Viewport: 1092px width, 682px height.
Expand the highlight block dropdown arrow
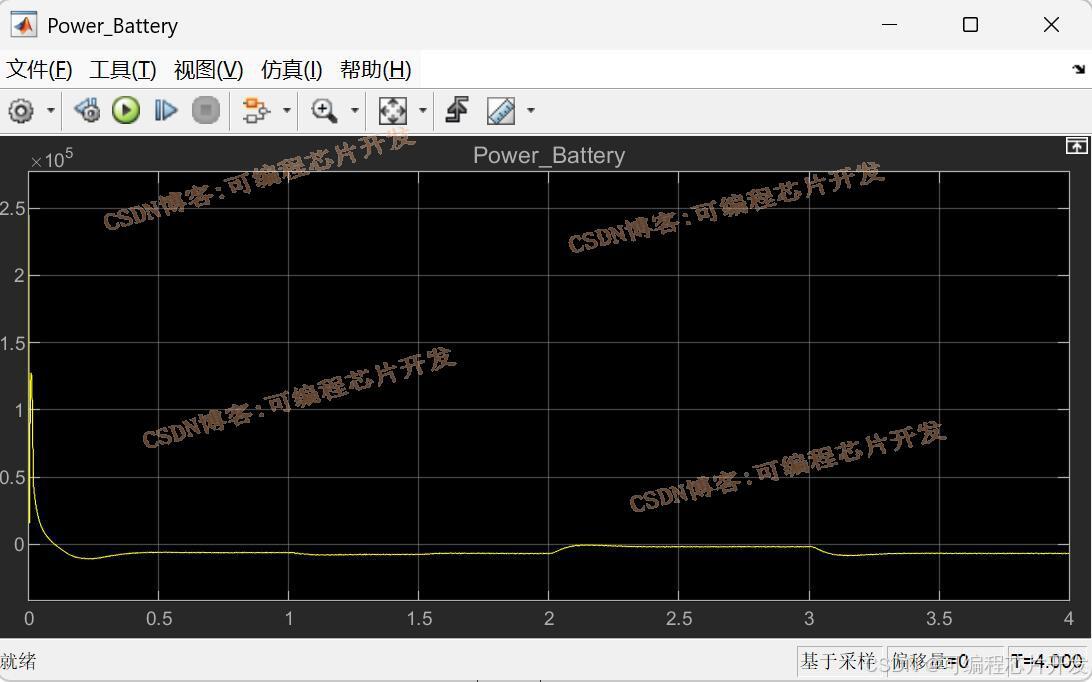pyautogui.click(x=286, y=110)
